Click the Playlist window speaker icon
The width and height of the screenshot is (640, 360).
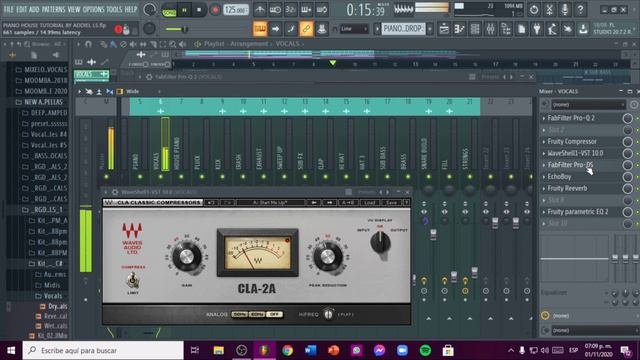[197, 44]
